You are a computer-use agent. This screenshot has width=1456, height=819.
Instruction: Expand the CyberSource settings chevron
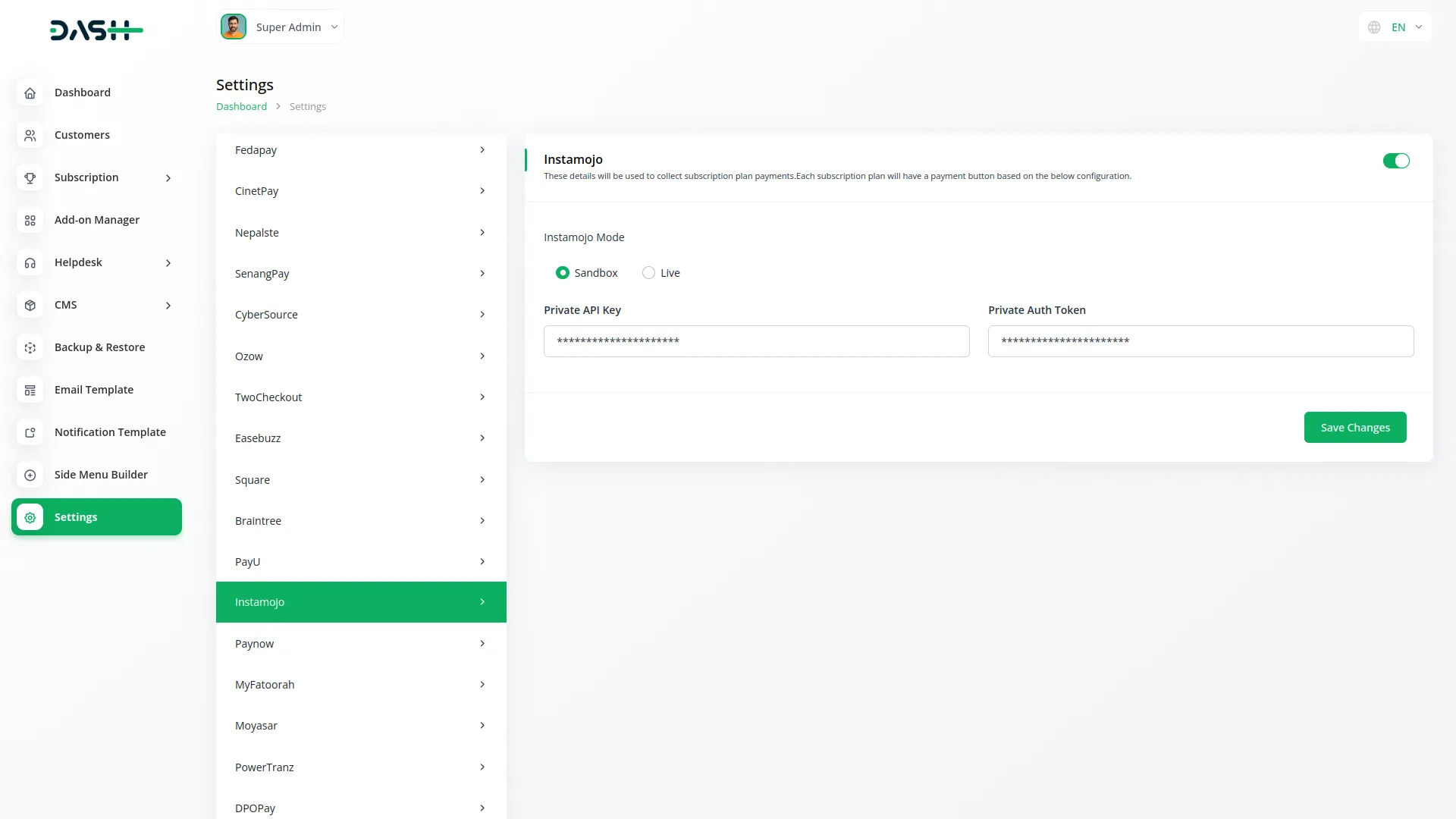click(482, 314)
